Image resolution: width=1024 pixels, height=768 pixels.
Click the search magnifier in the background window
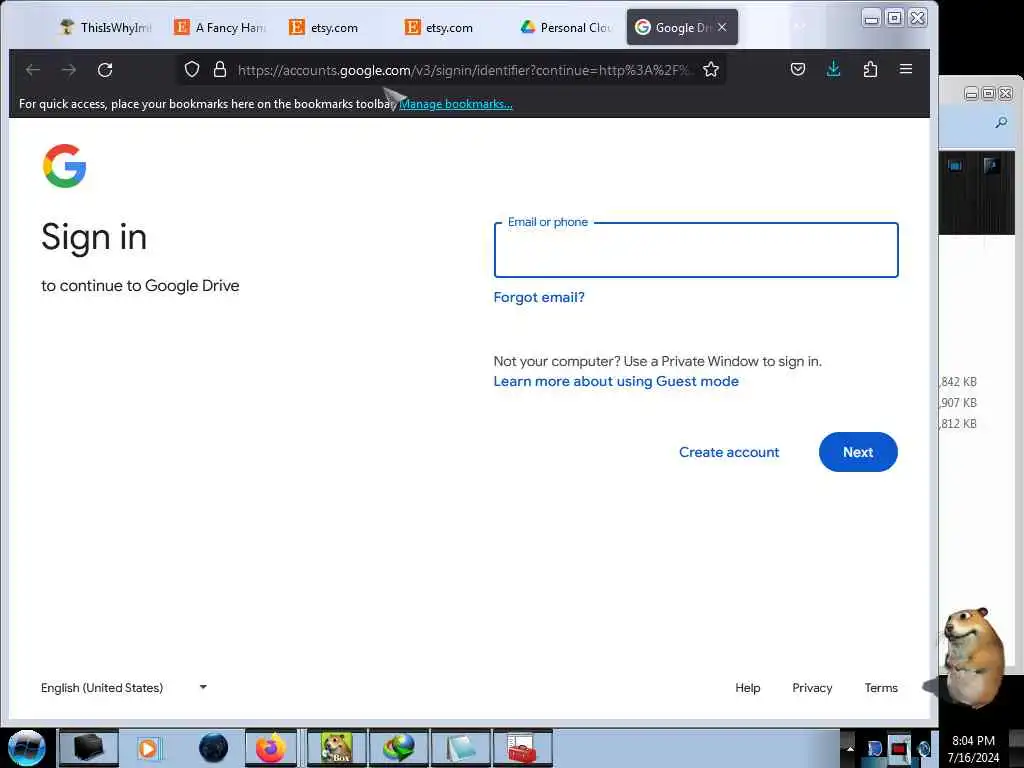(1001, 122)
